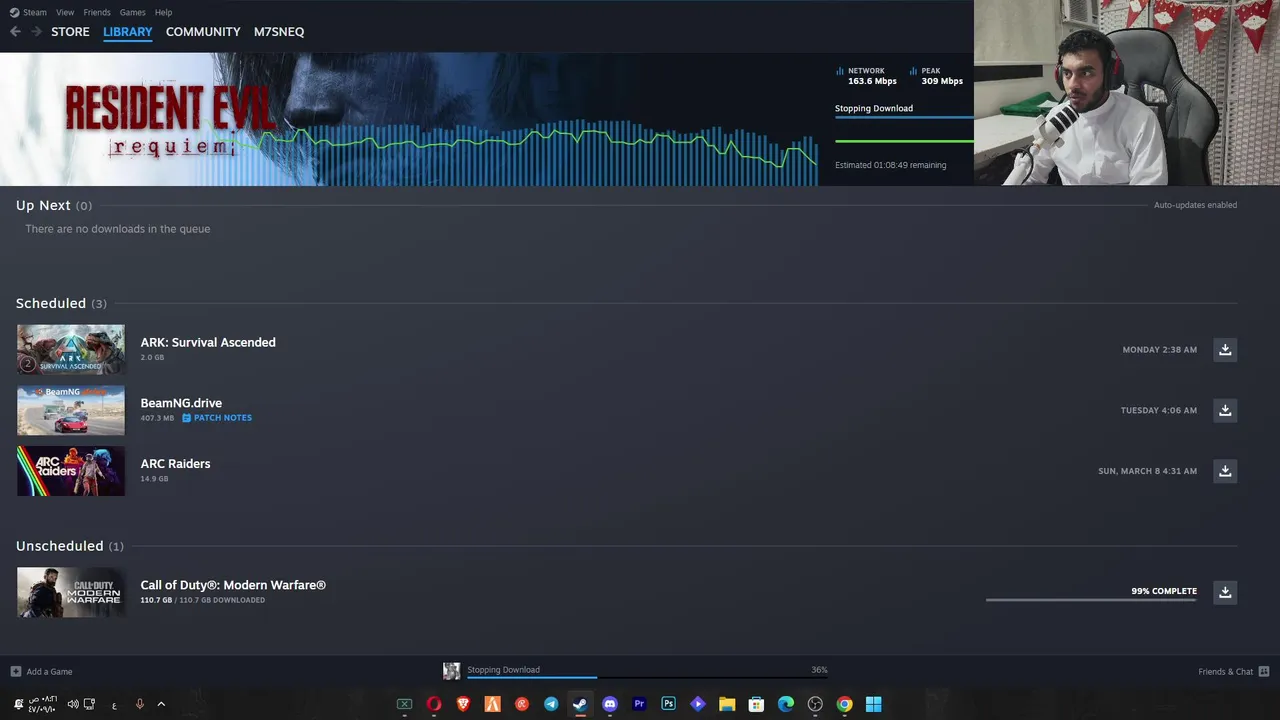Open File Explorer from taskbar
Screen dimensions: 1280x720
(x=727, y=704)
